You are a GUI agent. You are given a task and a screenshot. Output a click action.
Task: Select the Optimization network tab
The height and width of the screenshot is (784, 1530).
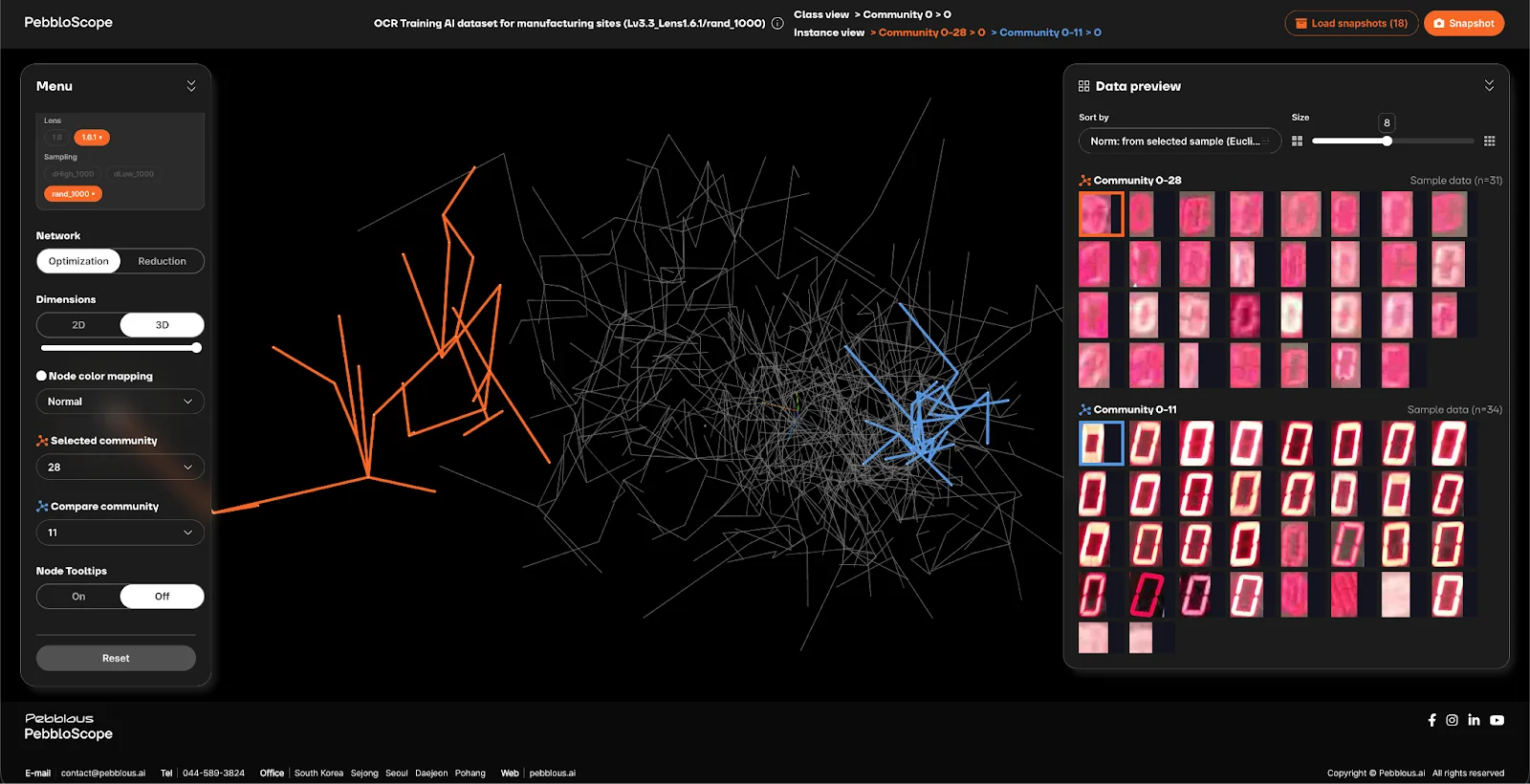pos(78,261)
